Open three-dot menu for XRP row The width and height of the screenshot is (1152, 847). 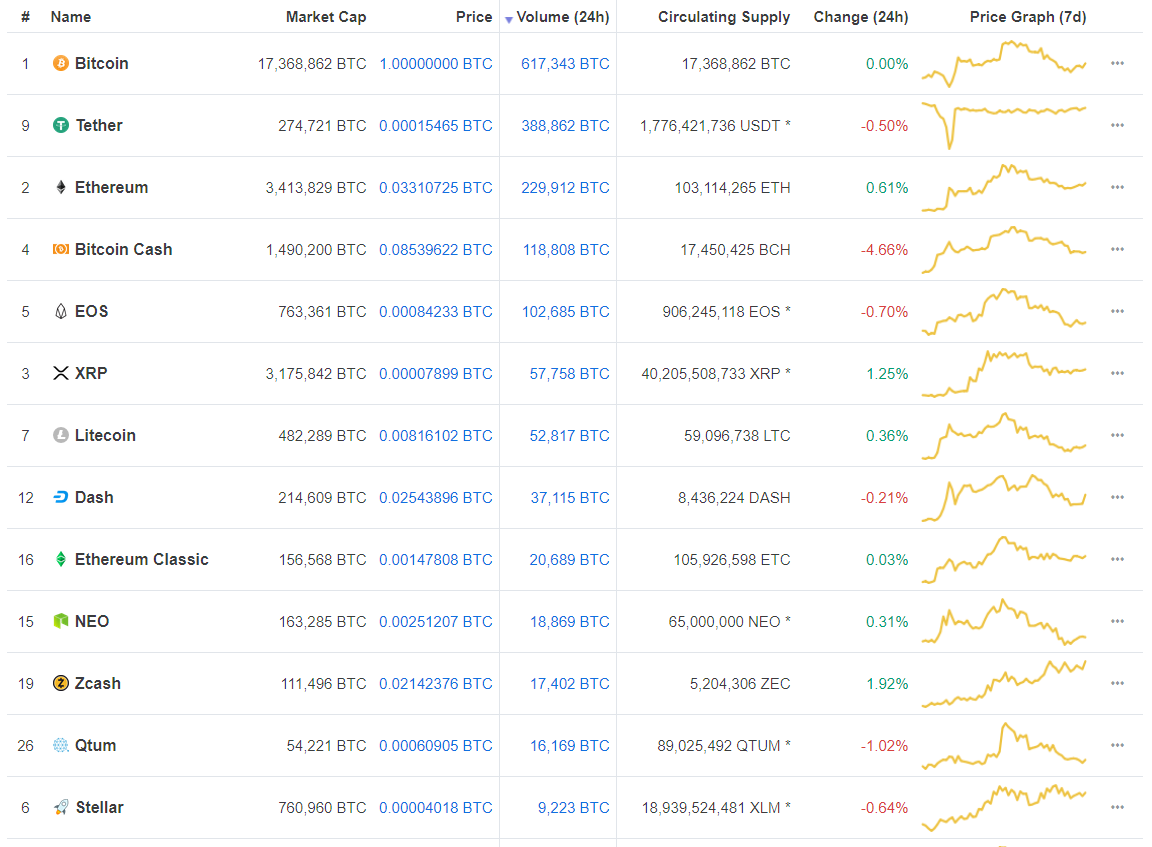click(1117, 373)
